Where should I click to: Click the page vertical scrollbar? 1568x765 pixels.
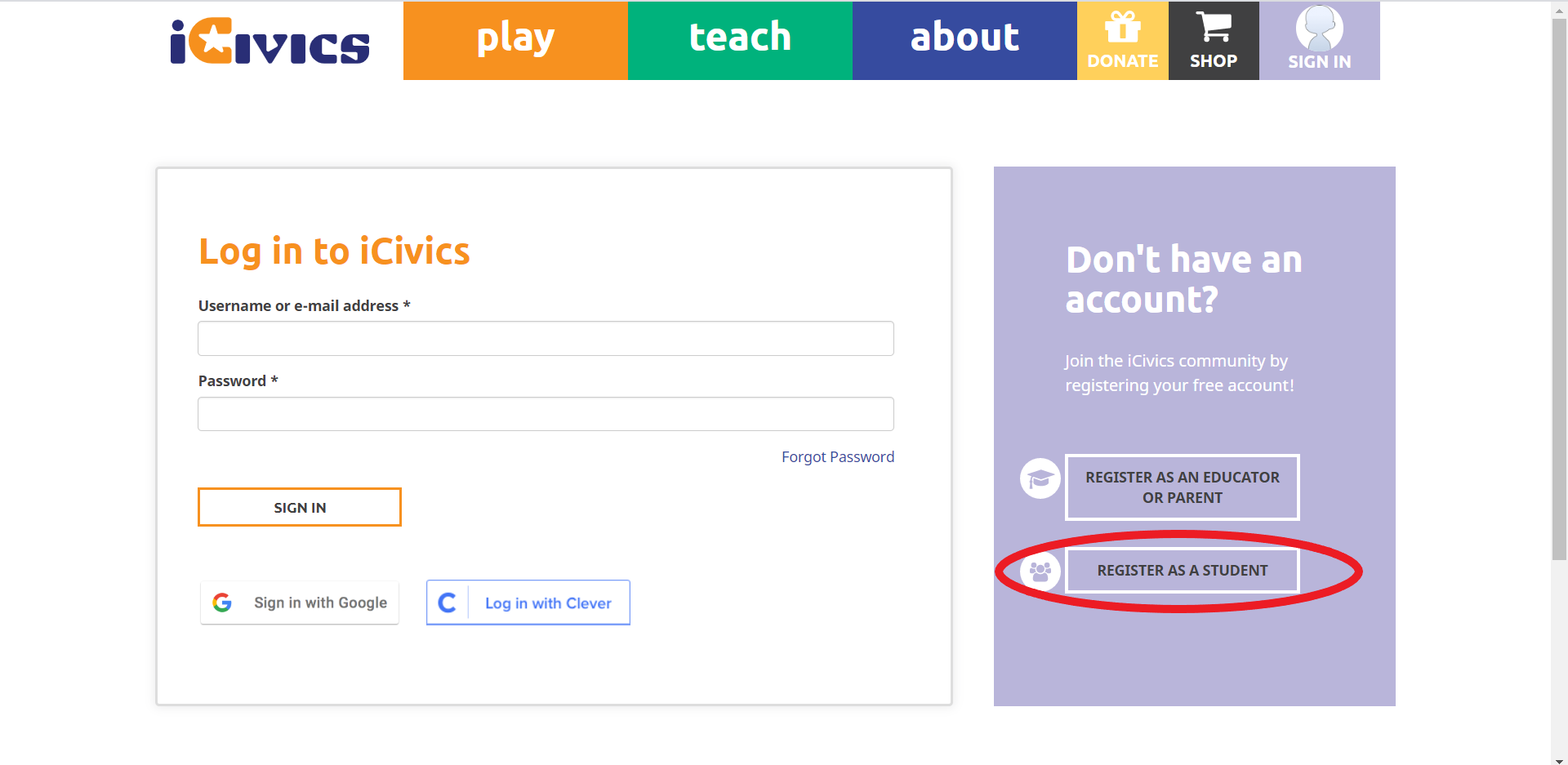1559,290
